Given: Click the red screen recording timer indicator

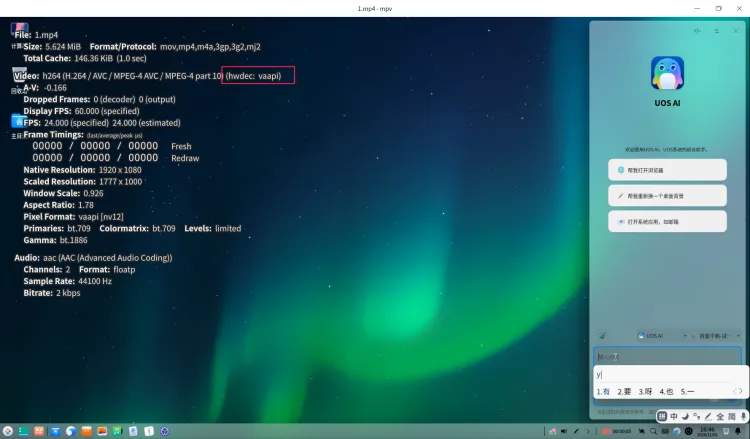Looking at the screenshot, I should tap(616, 431).
